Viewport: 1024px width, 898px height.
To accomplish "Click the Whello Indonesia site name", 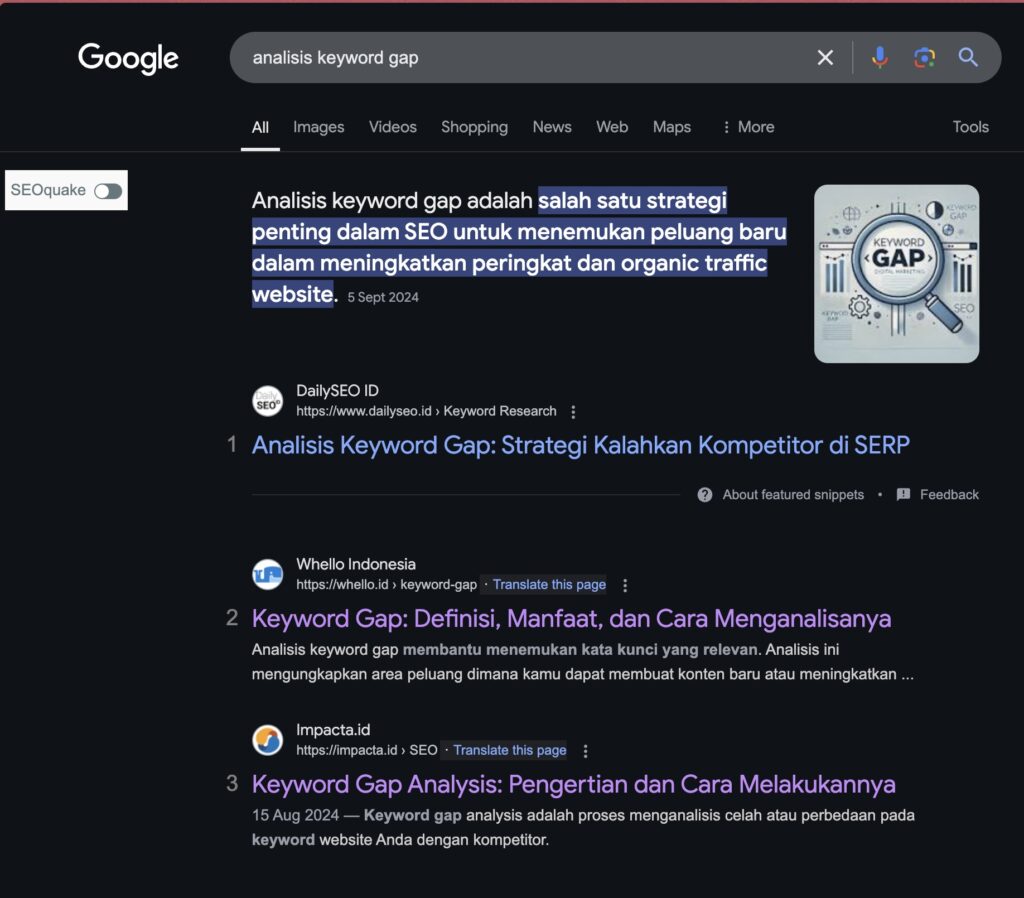I will point(356,564).
